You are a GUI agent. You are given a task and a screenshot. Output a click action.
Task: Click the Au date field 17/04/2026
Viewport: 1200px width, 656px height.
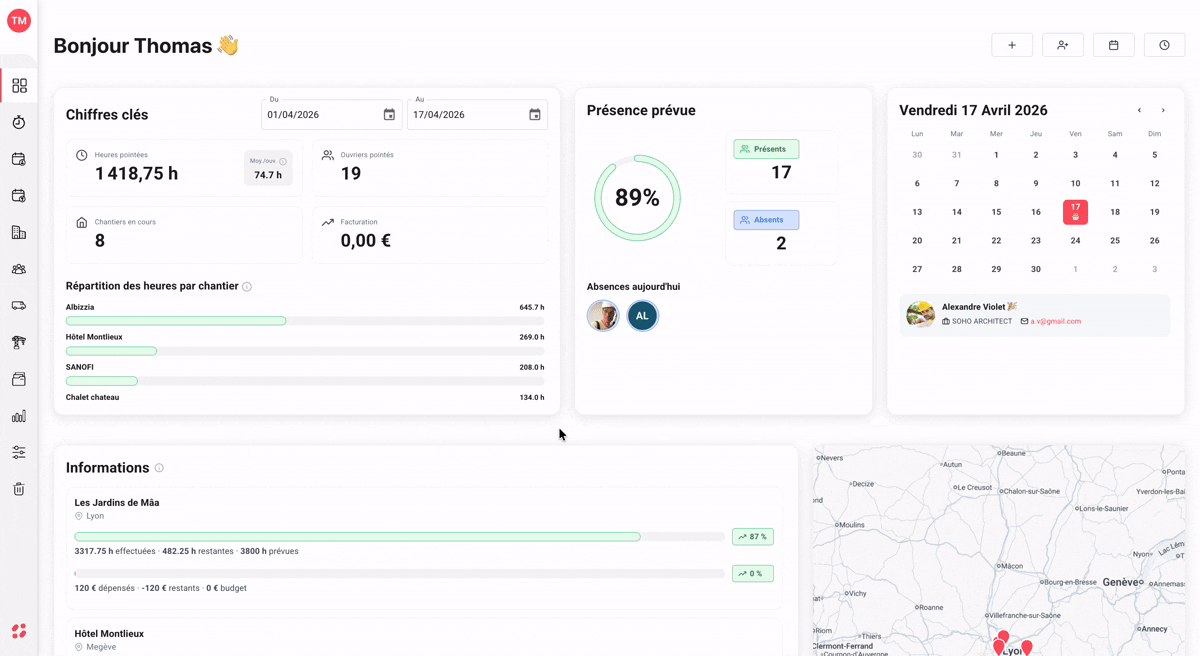[x=478, y=115]
